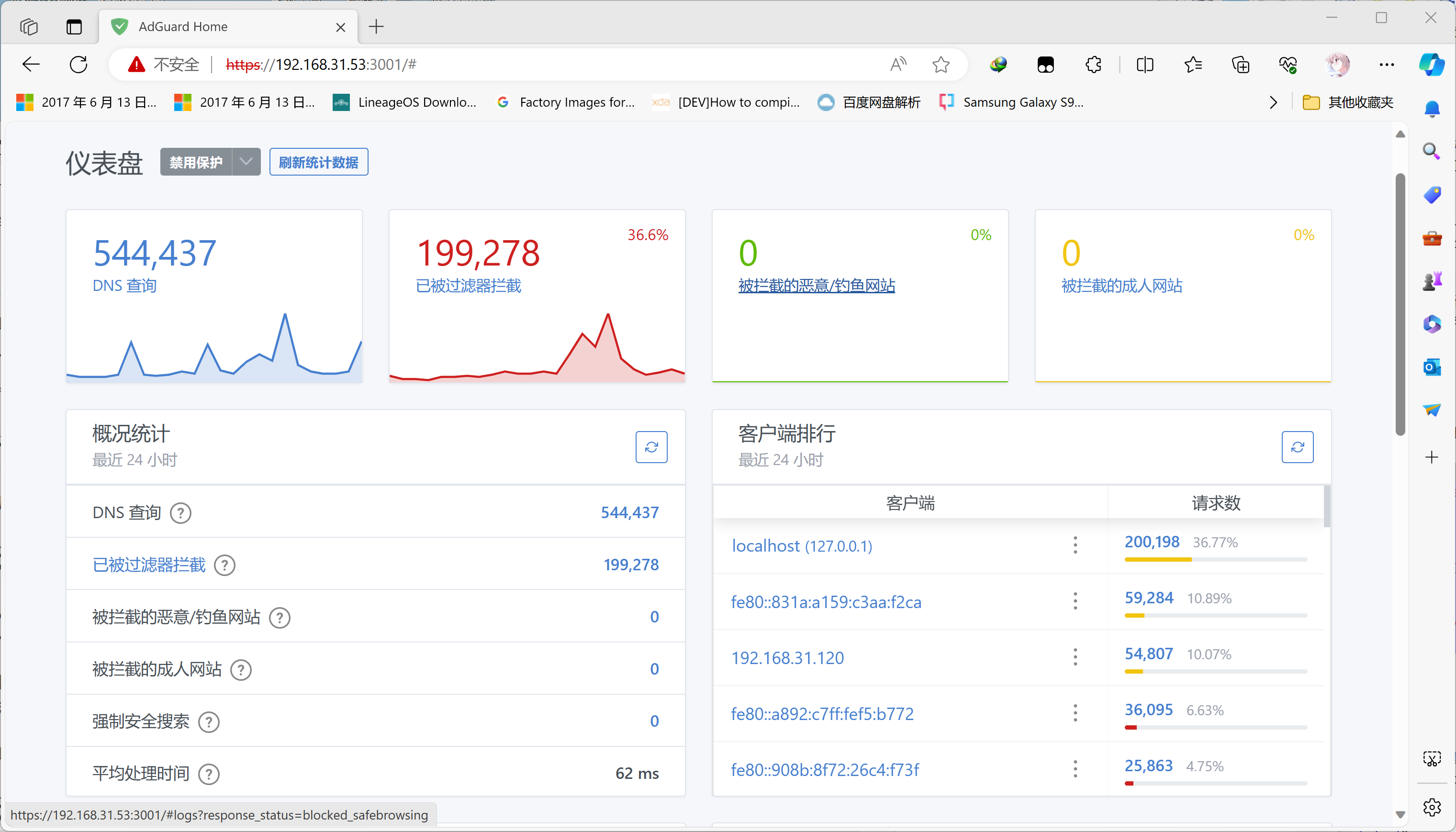Add page to favorites star icon

coord(941,65)
